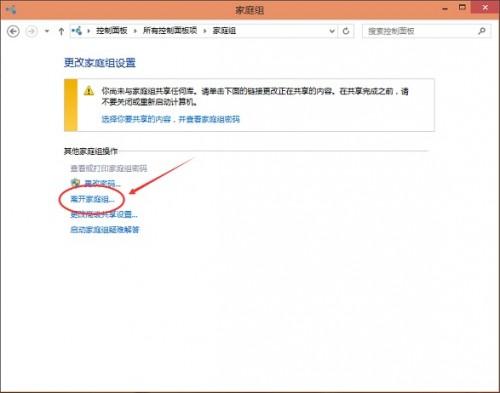Screen dimensions: 500x393
Task: Click the title bar HomeGroup window icon
Action: coord(11,10)
